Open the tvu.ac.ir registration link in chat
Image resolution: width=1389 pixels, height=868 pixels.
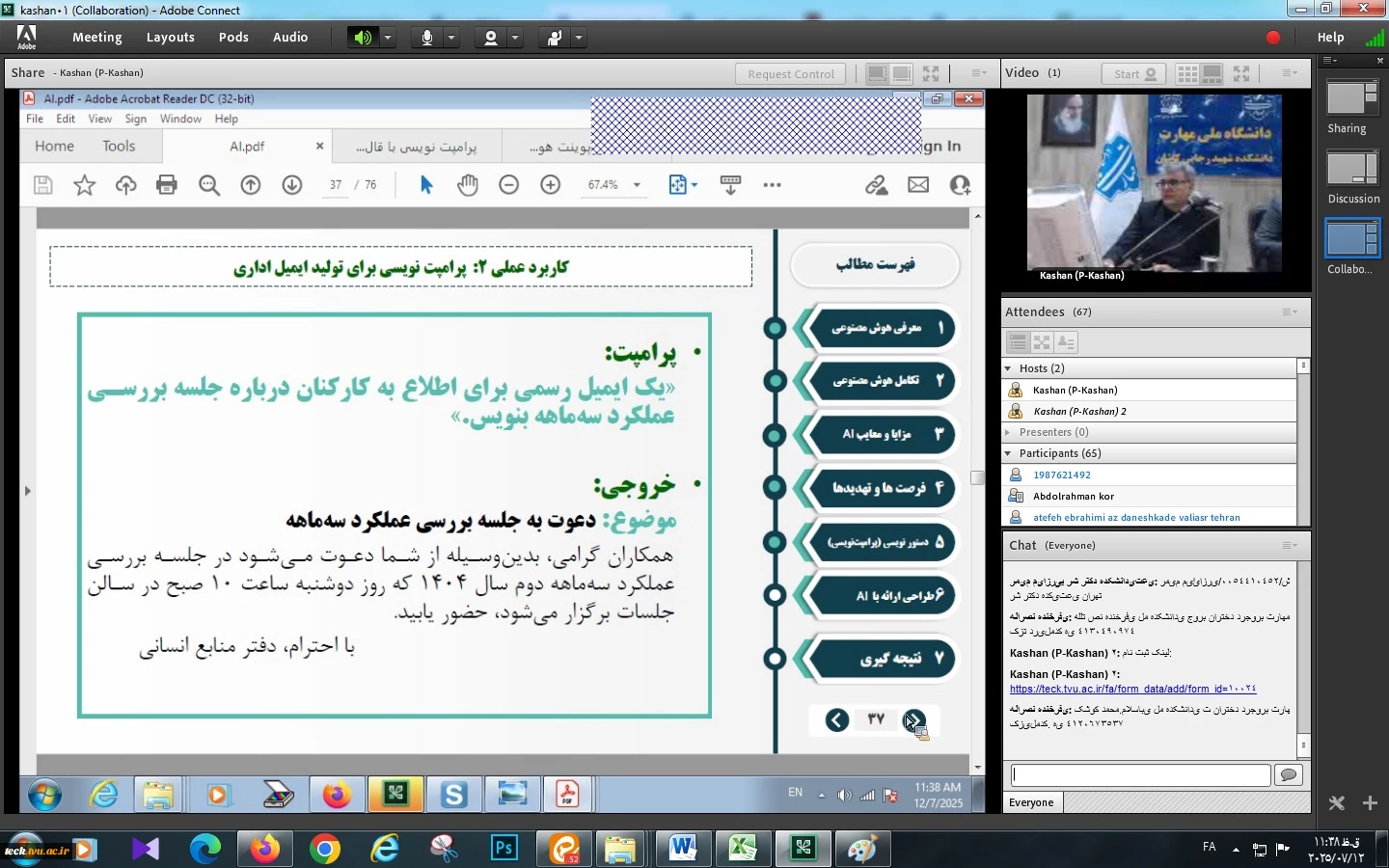click(1132, 689)
